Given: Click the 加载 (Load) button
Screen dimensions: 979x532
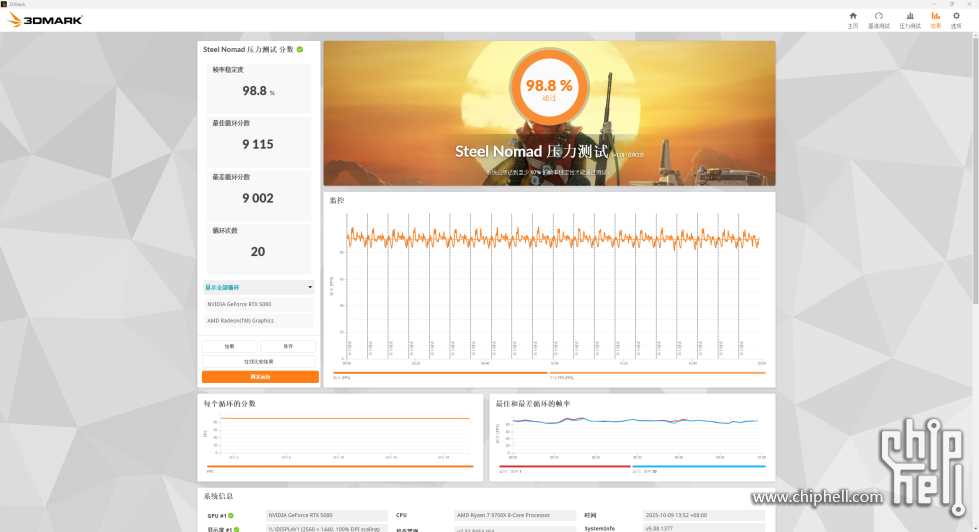Looking at the screenshot, I should pos(230,347).
